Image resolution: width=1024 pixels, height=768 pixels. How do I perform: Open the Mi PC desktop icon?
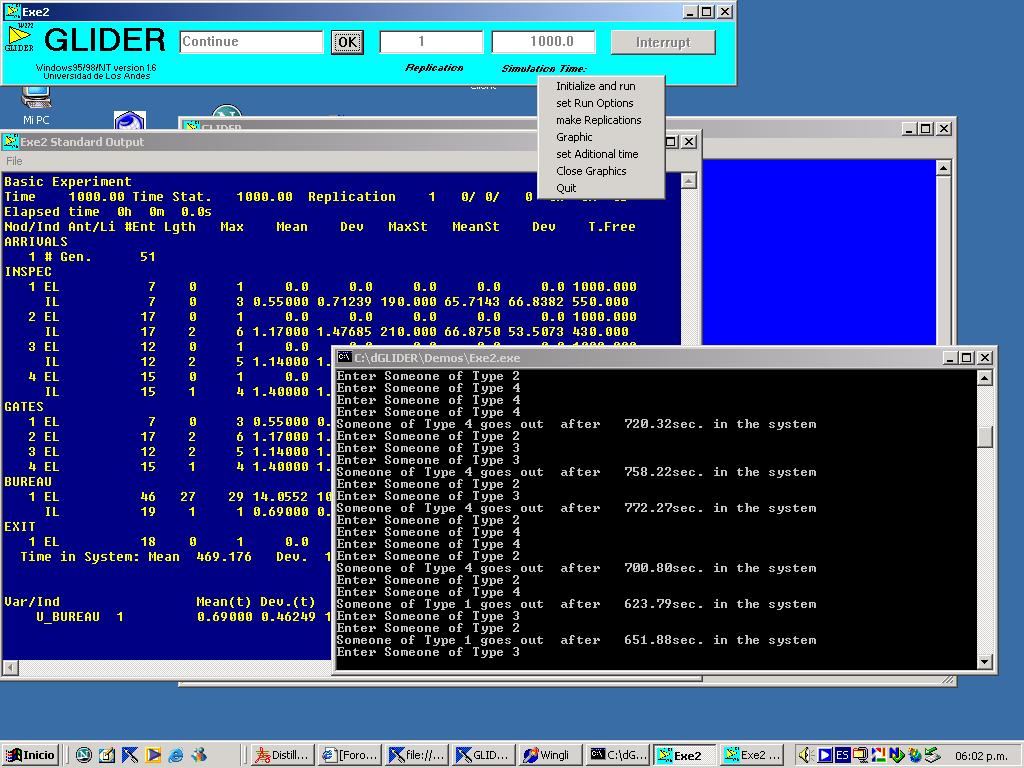[36, 106]
